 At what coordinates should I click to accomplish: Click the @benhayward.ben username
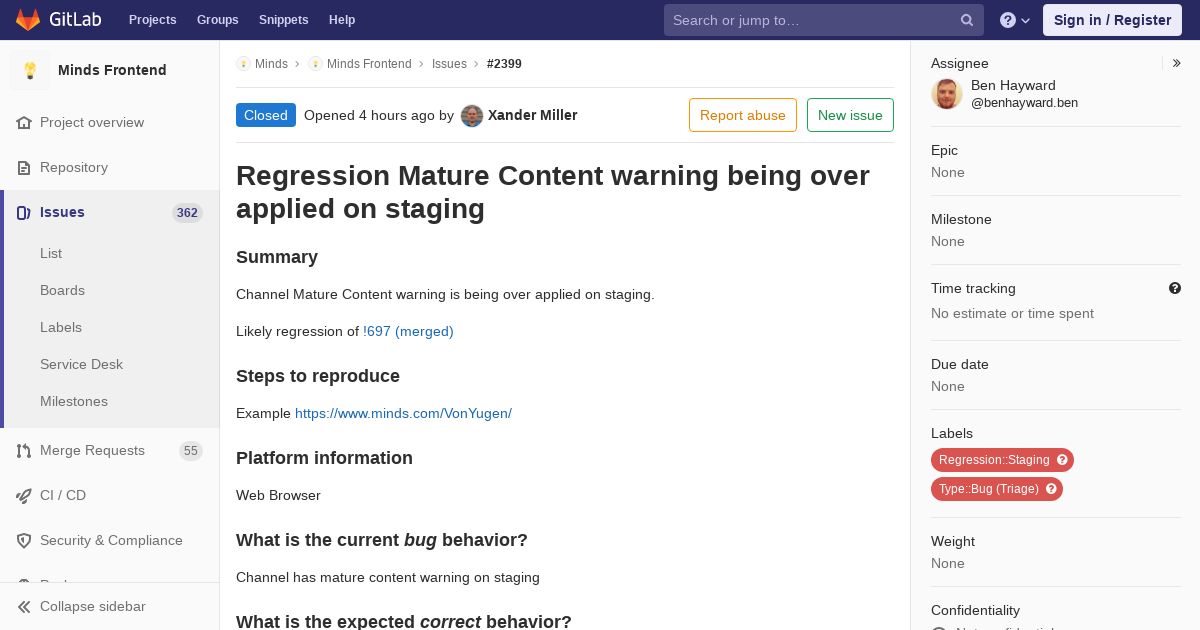click(1024, 103)
